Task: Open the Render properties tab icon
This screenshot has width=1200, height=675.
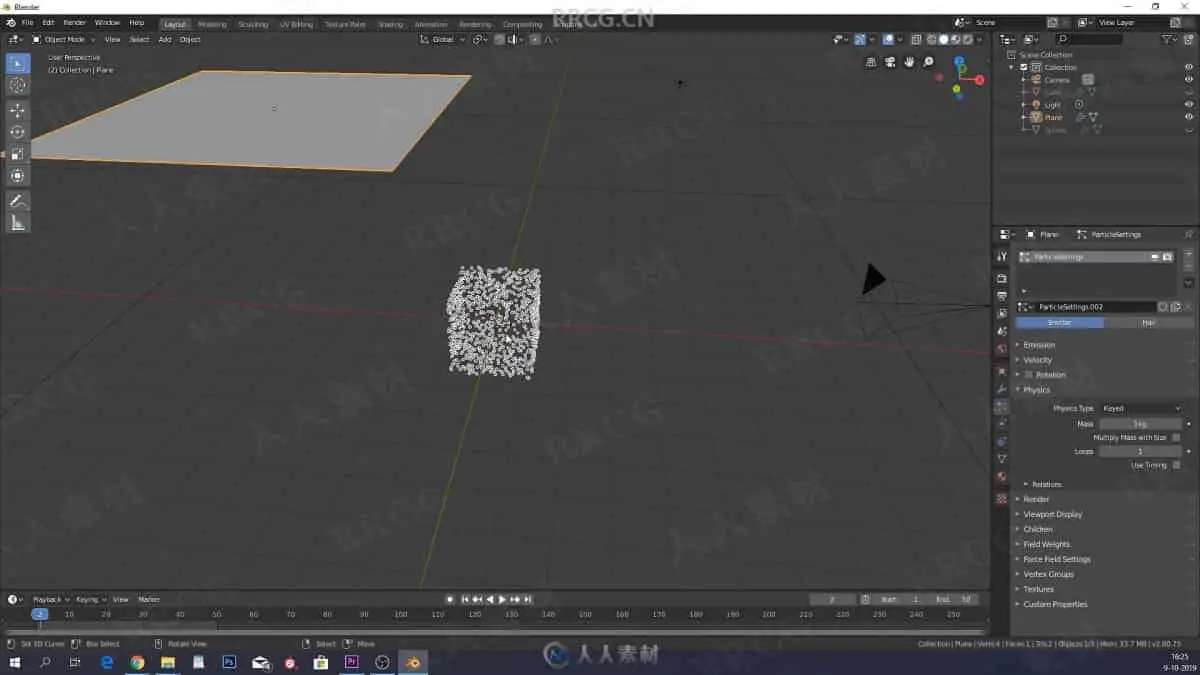Action: (x=1001, y=278)
